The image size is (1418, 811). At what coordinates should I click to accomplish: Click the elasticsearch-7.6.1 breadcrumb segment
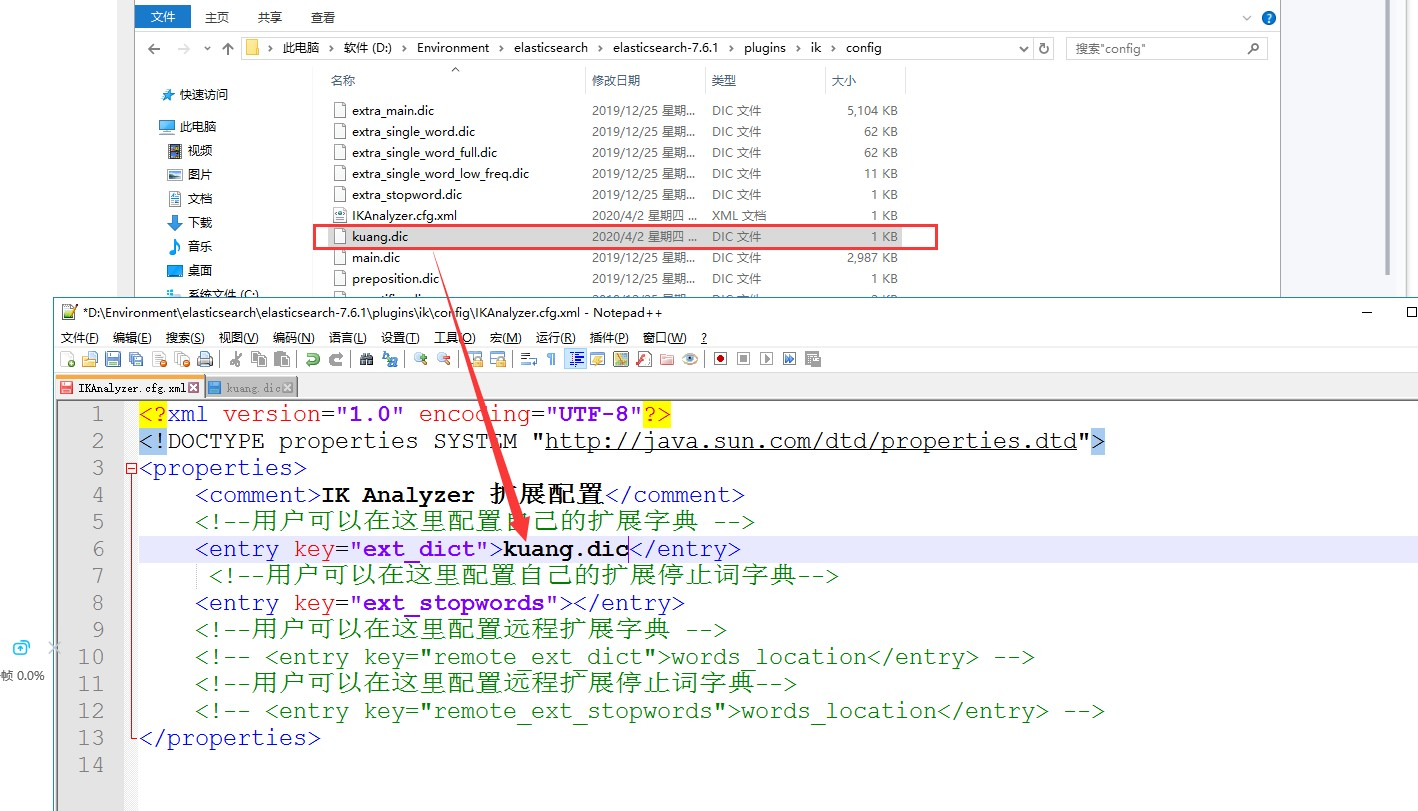pyautogui.click(x=665, y=48)
